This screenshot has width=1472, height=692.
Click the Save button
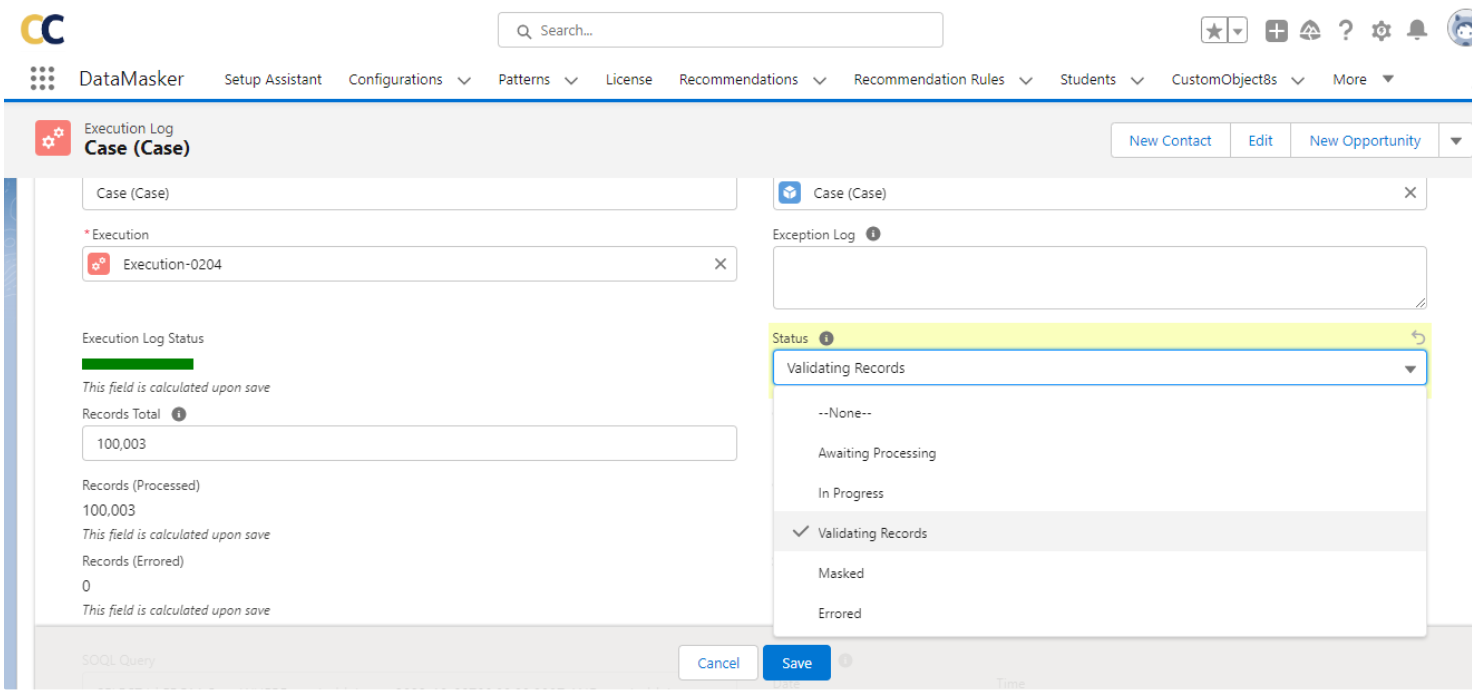pyautogui.click(x=796, y=663)
